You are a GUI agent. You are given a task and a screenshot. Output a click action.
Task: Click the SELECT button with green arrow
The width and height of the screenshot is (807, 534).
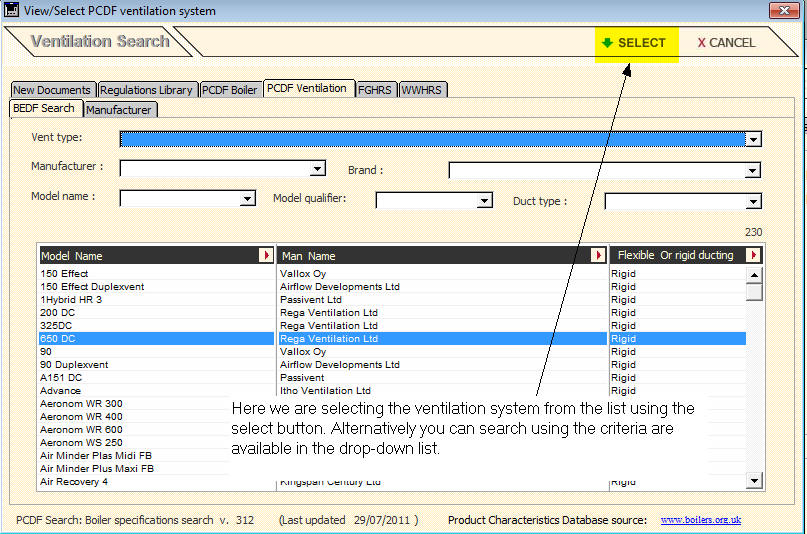[x=637, y=43]
